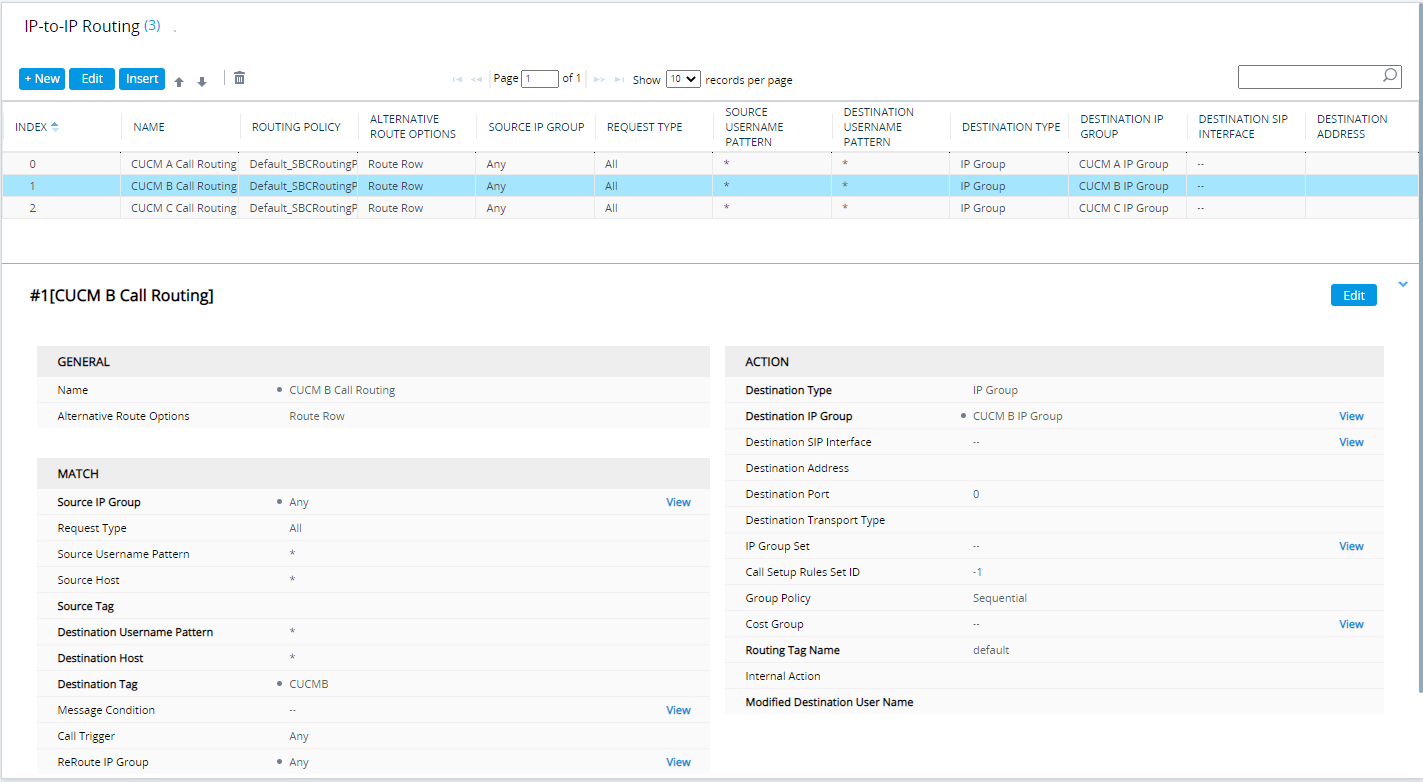The width and height of the screenshot is (1423, 782).
Task: Click the GENERAL section header
Action: point(373,362)
